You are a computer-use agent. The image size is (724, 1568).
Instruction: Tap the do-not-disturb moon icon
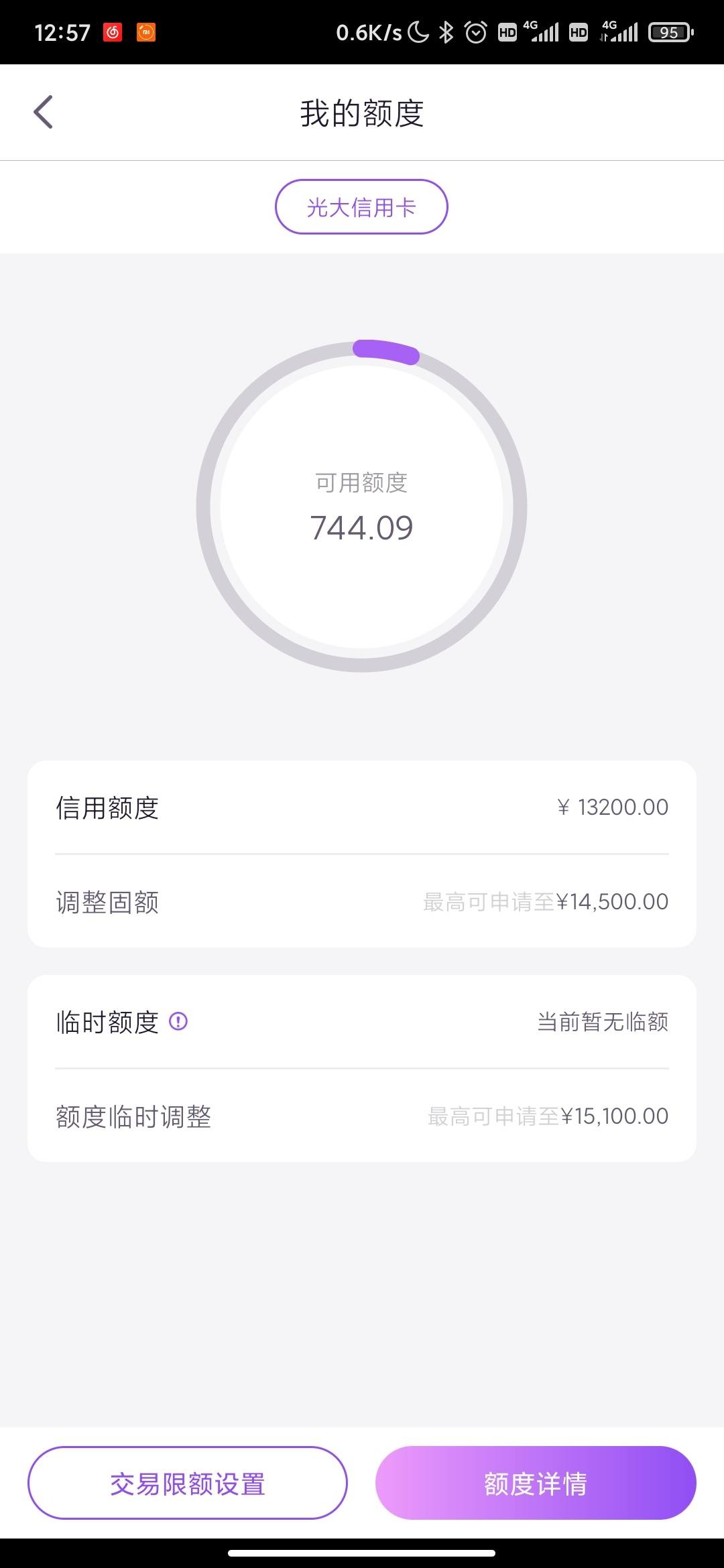point(418,32)
